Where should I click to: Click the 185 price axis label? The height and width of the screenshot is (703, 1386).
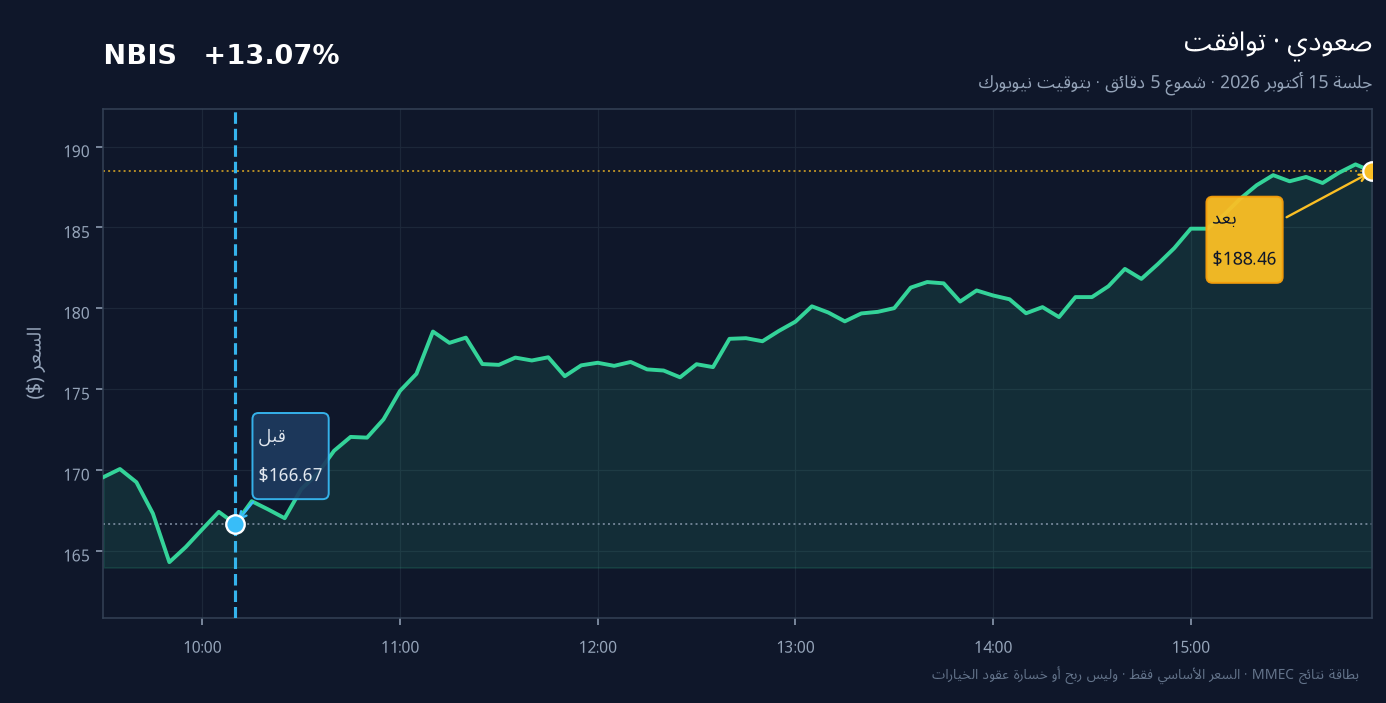click(x=78, y=231)
